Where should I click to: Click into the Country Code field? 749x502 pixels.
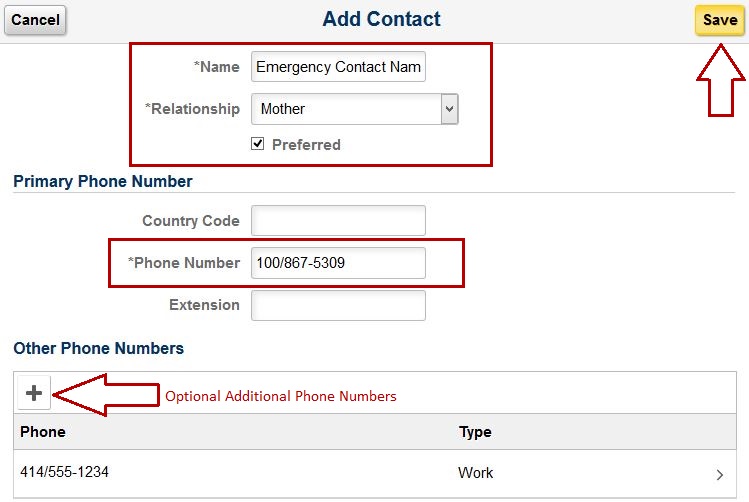coord(338,221)
